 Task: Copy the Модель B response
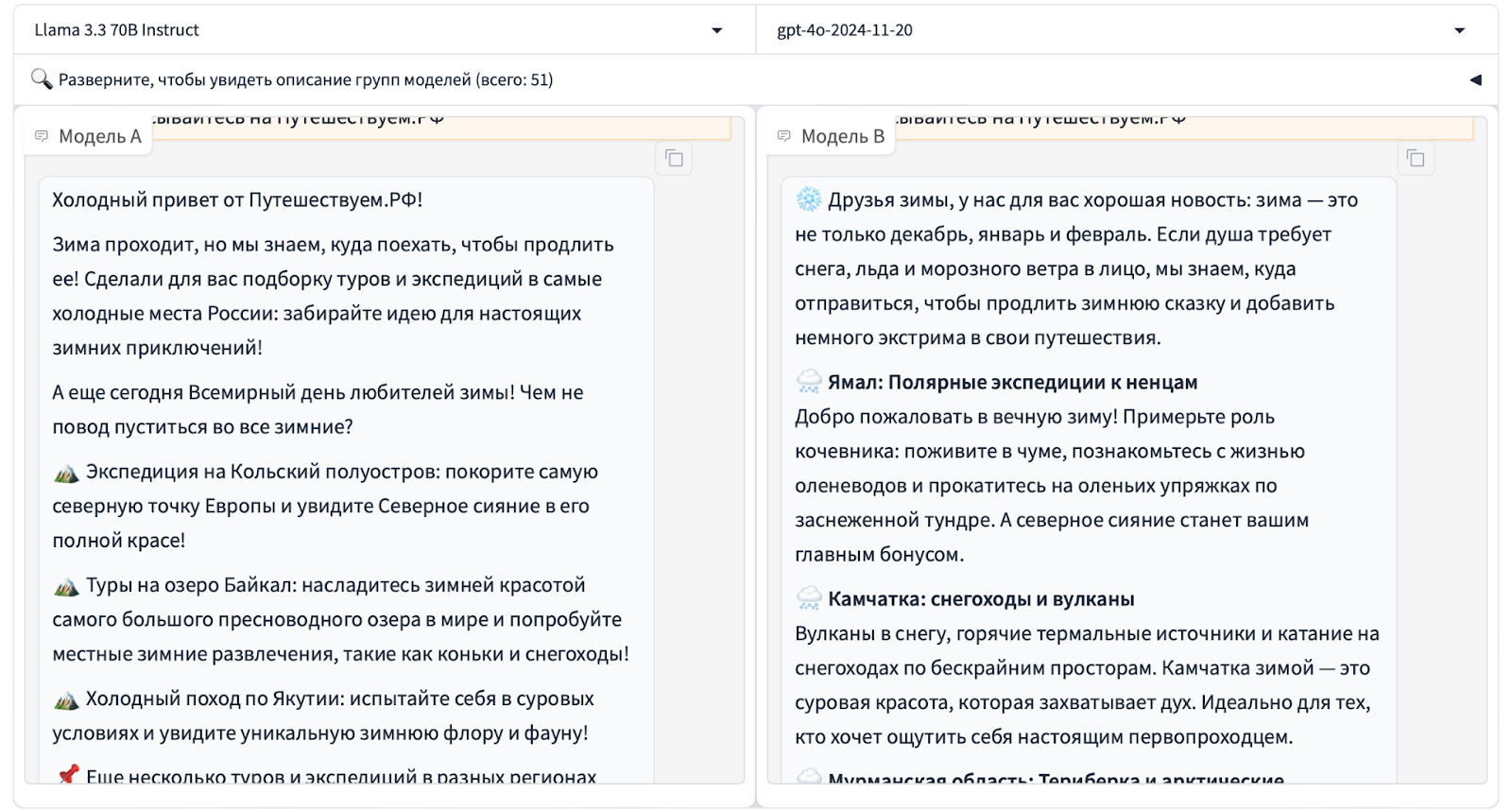click(1416, 158)
